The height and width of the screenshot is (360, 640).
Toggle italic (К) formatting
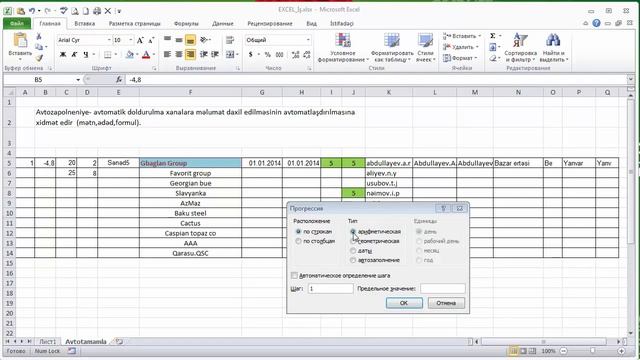pyautogui.click(x=74, y=54)
